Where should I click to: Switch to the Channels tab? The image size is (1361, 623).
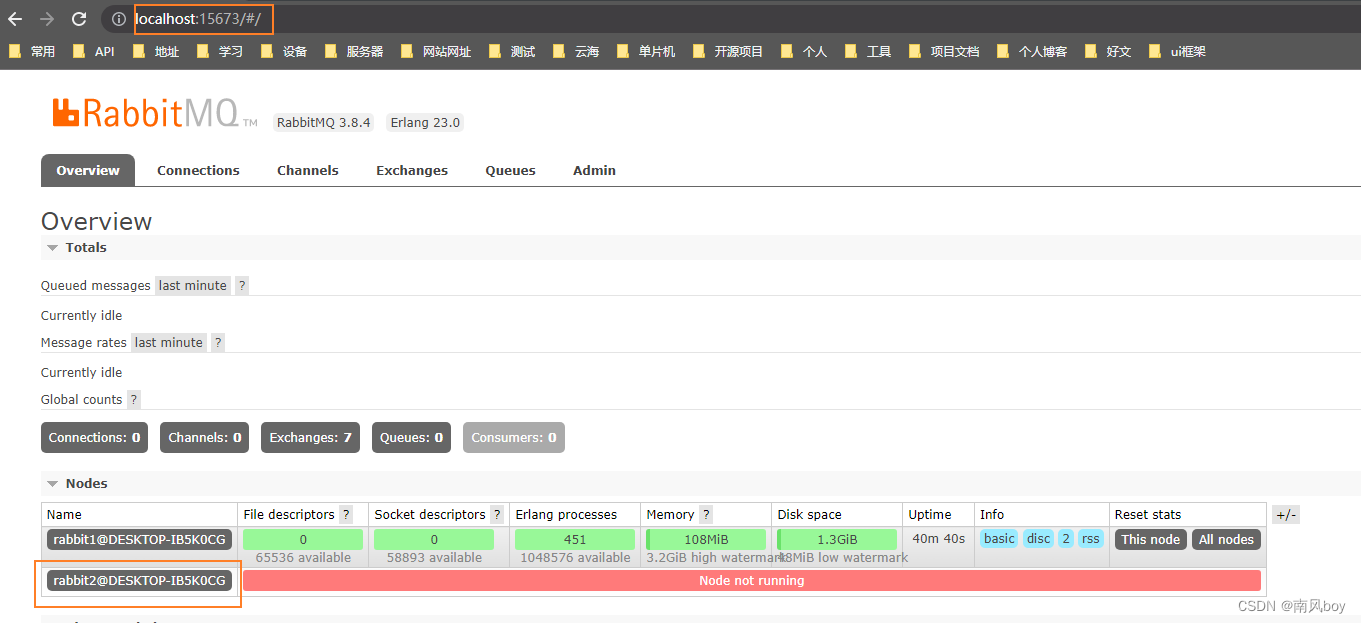coord(308,170)
